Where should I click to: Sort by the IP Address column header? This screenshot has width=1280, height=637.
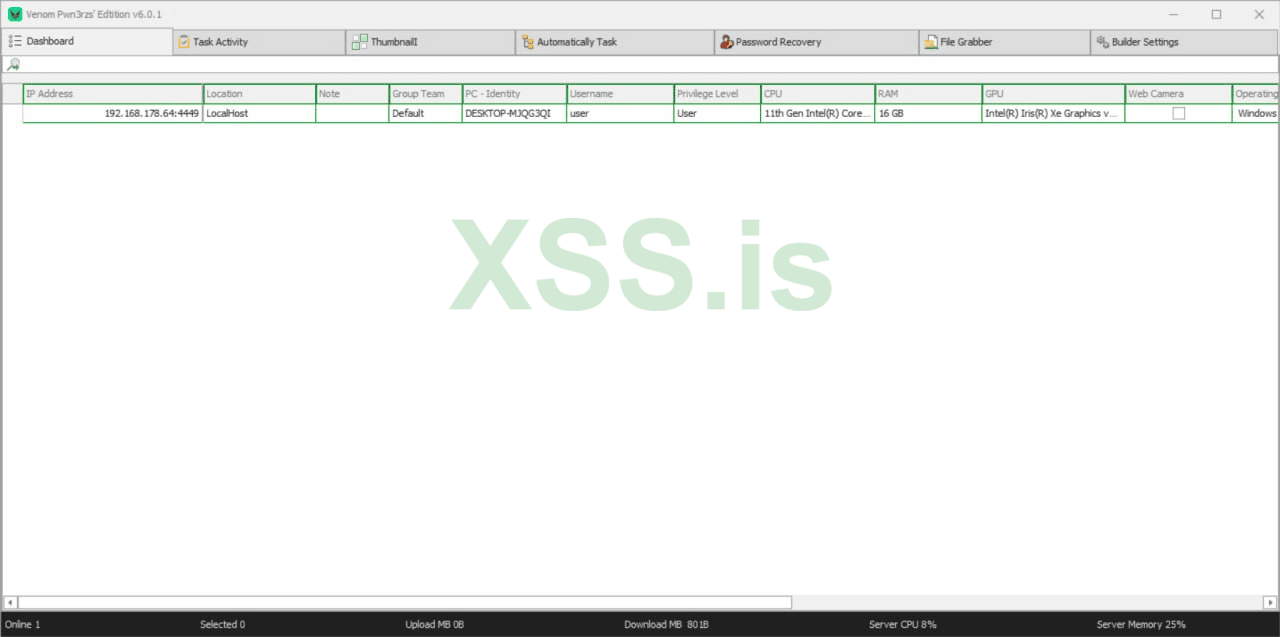(113, 94)
